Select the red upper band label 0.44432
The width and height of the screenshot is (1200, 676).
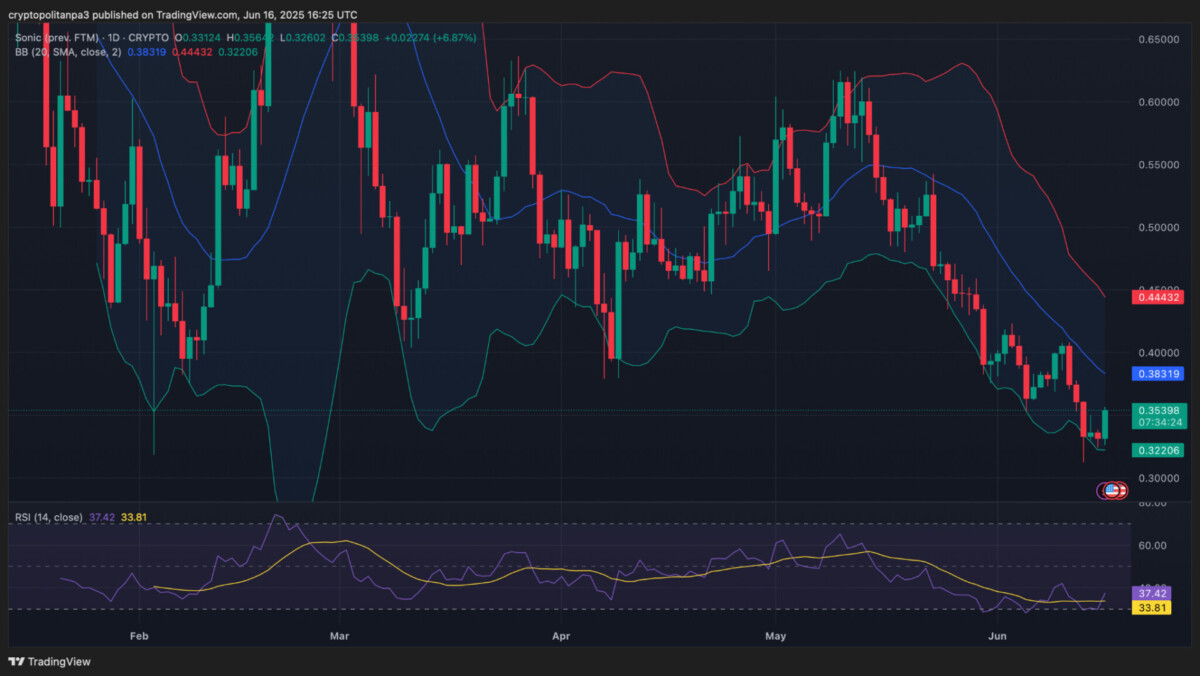pyautogui.click(x=1158, y=297)
